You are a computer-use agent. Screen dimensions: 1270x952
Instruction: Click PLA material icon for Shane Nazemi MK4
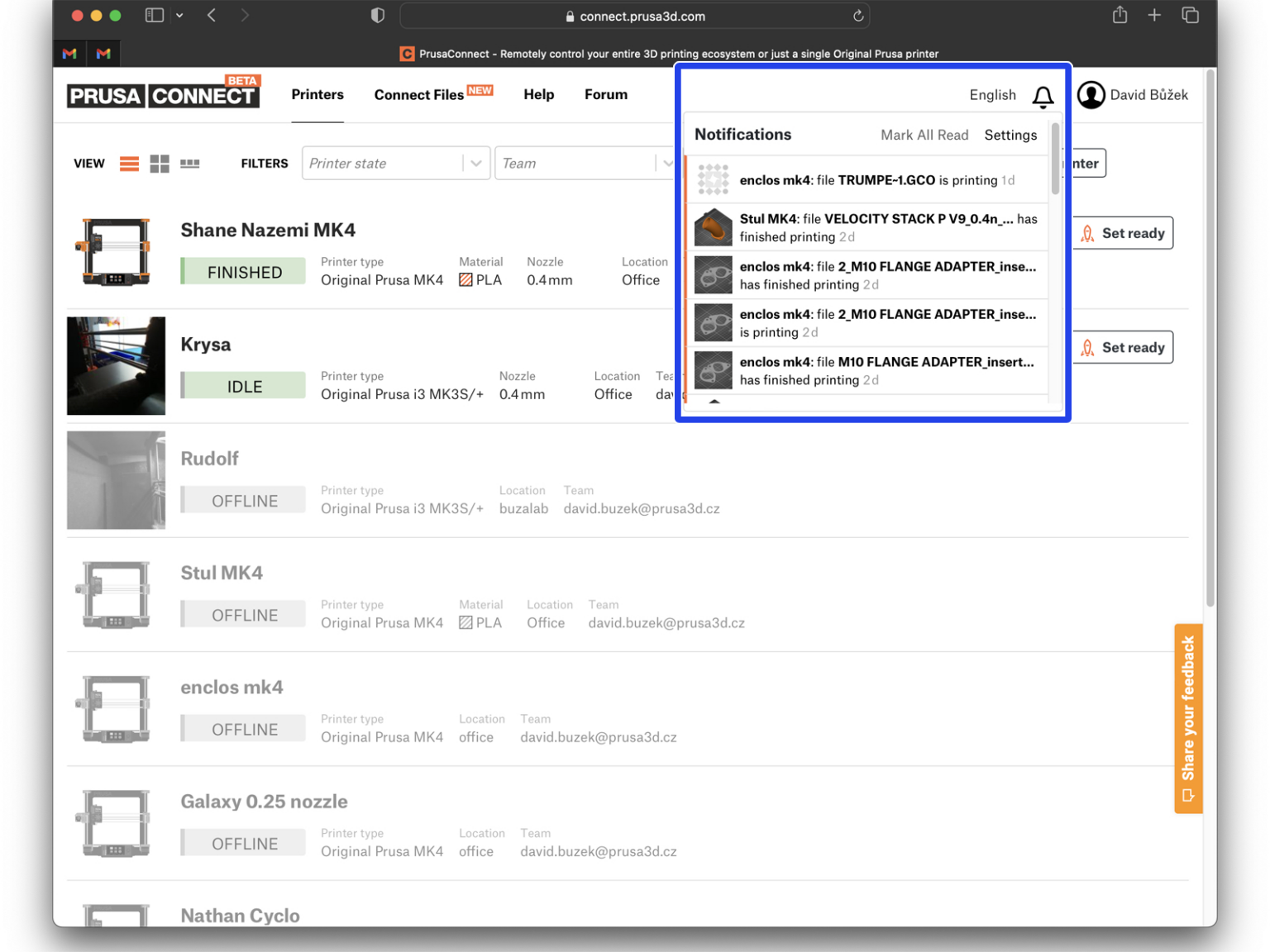click(466, 280)
